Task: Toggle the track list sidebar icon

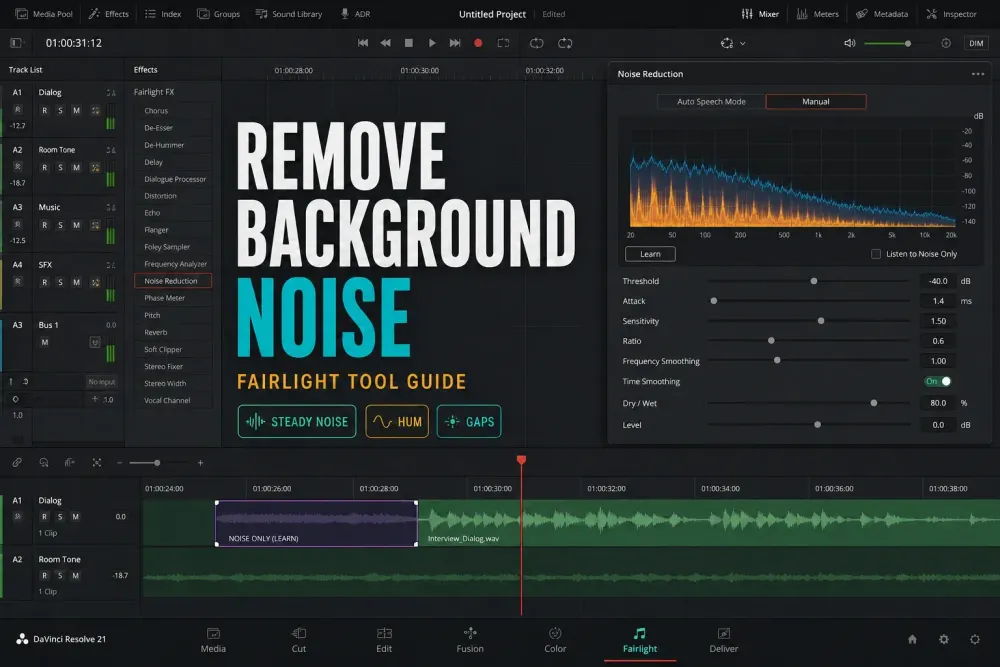Action: 17,43
